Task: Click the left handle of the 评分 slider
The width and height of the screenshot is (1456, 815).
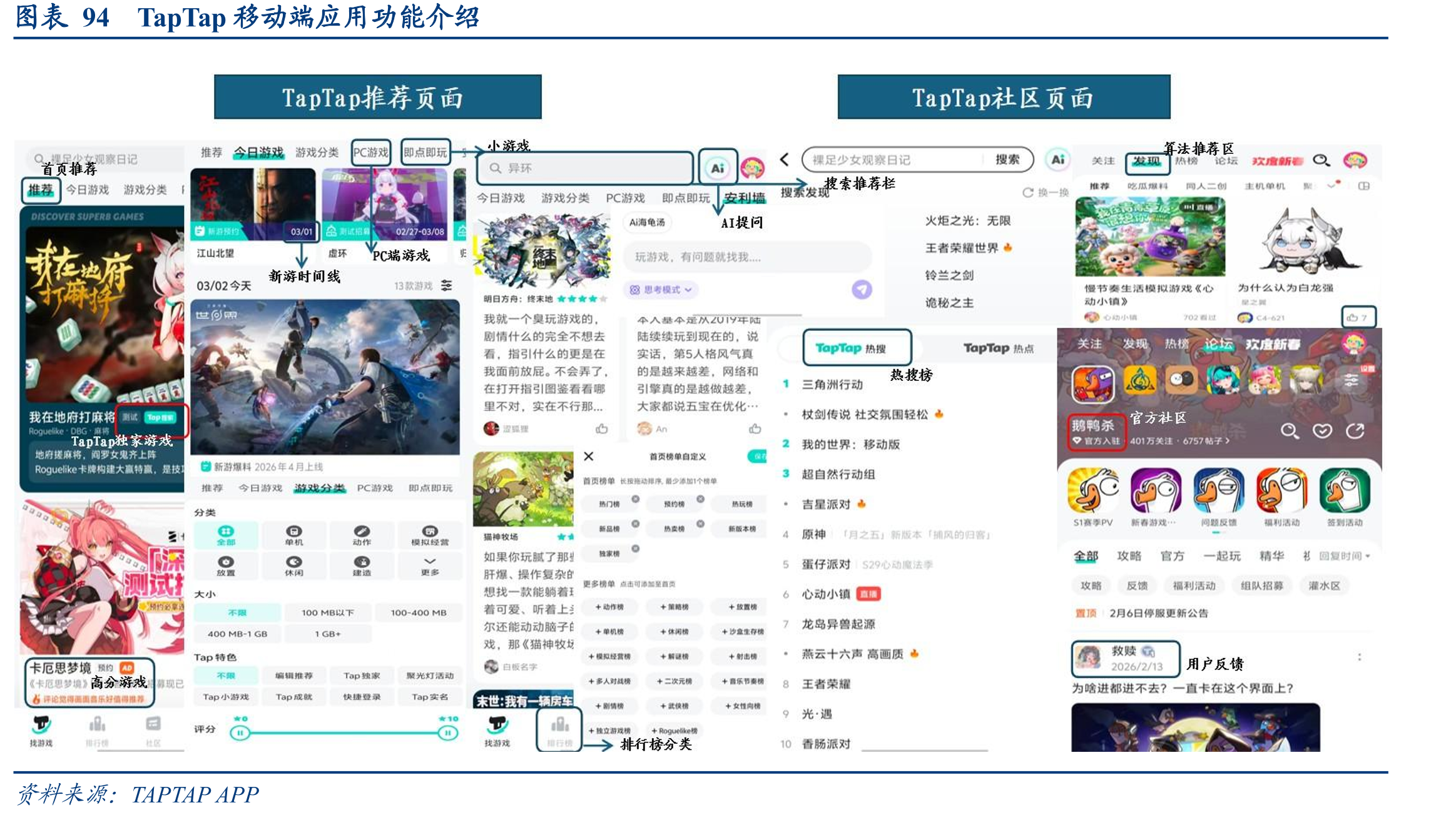Action: coord(240,733)
